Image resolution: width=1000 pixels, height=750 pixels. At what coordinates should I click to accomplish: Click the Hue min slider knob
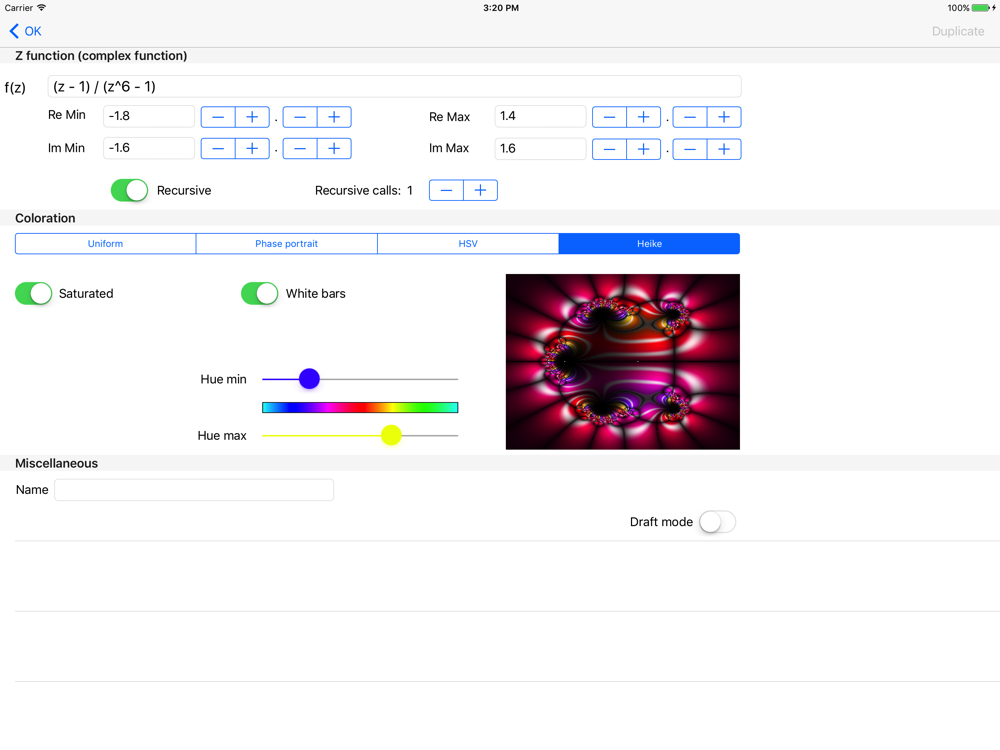coord(309,379)
